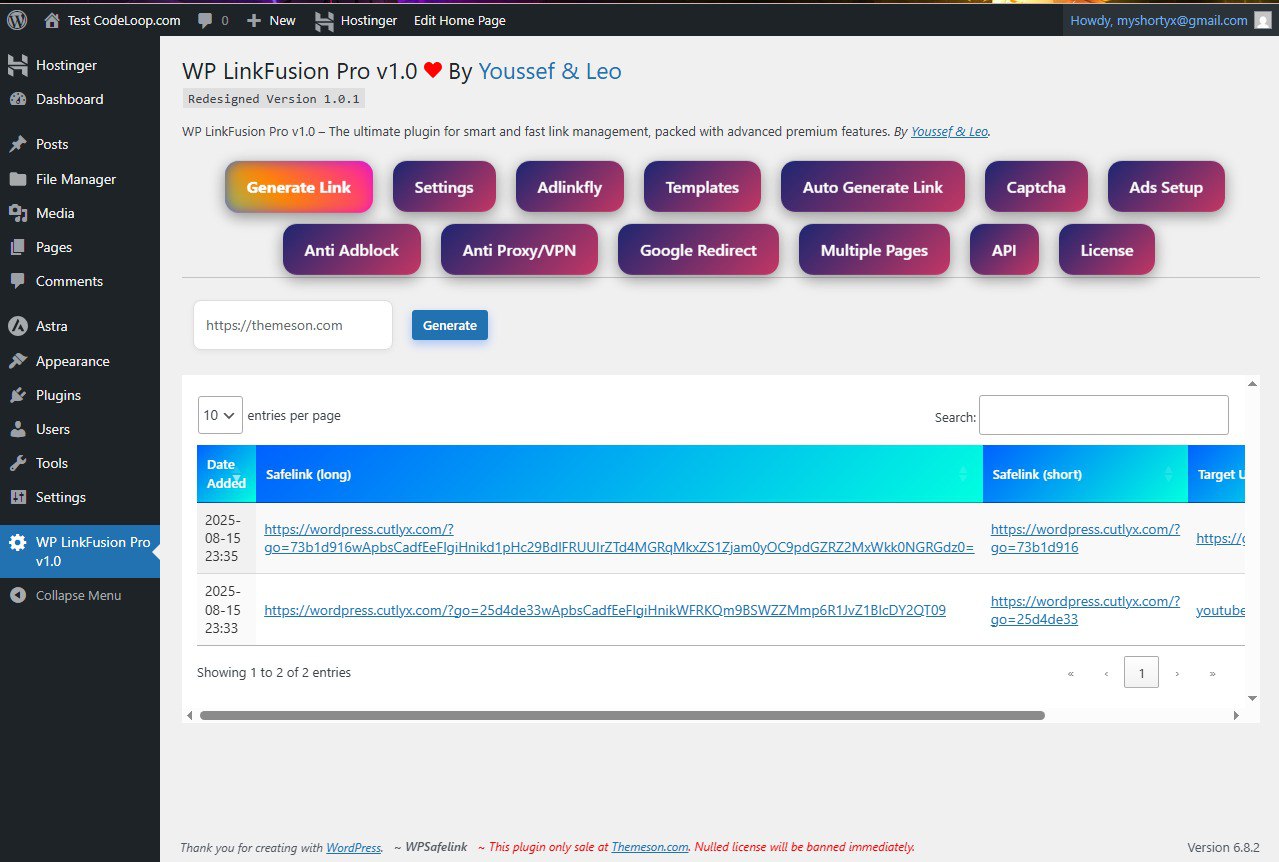This screenshot has width=1279, height=862.
Task: Click the URL input field with themeson.com placeholder
Action: pos(293,325)
